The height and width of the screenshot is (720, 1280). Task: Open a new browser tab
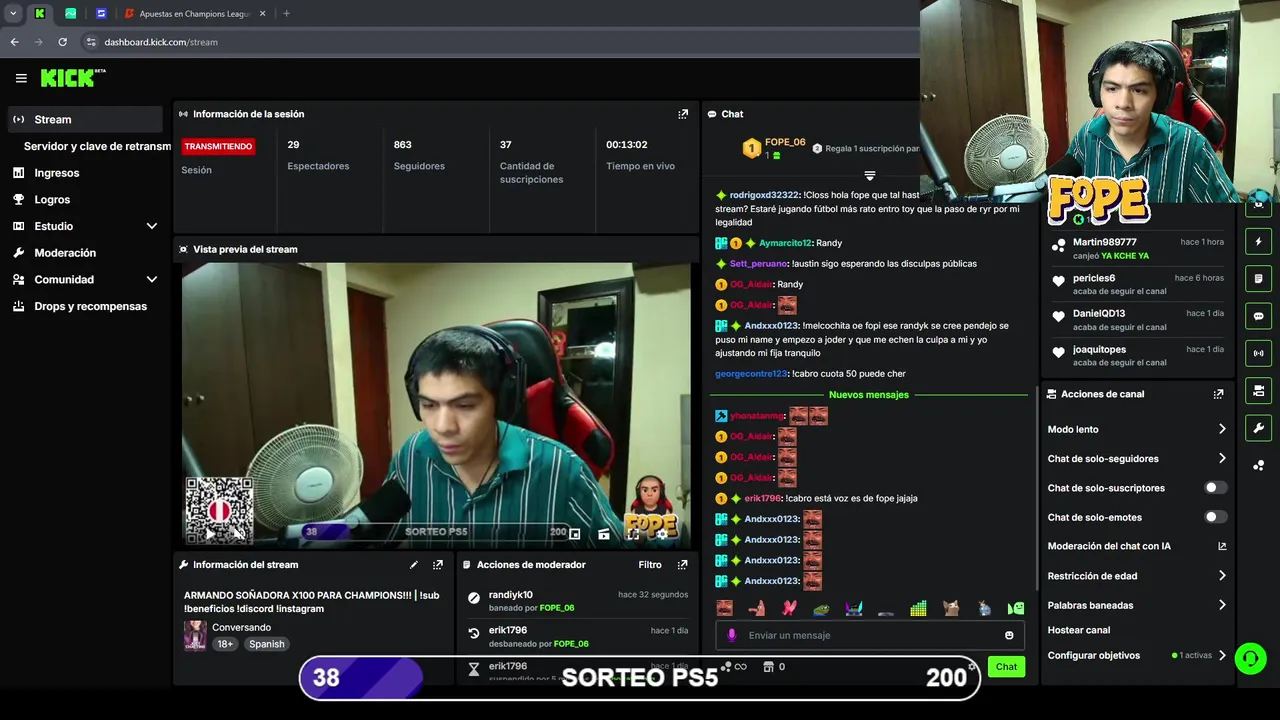click(x=286, y=14)
